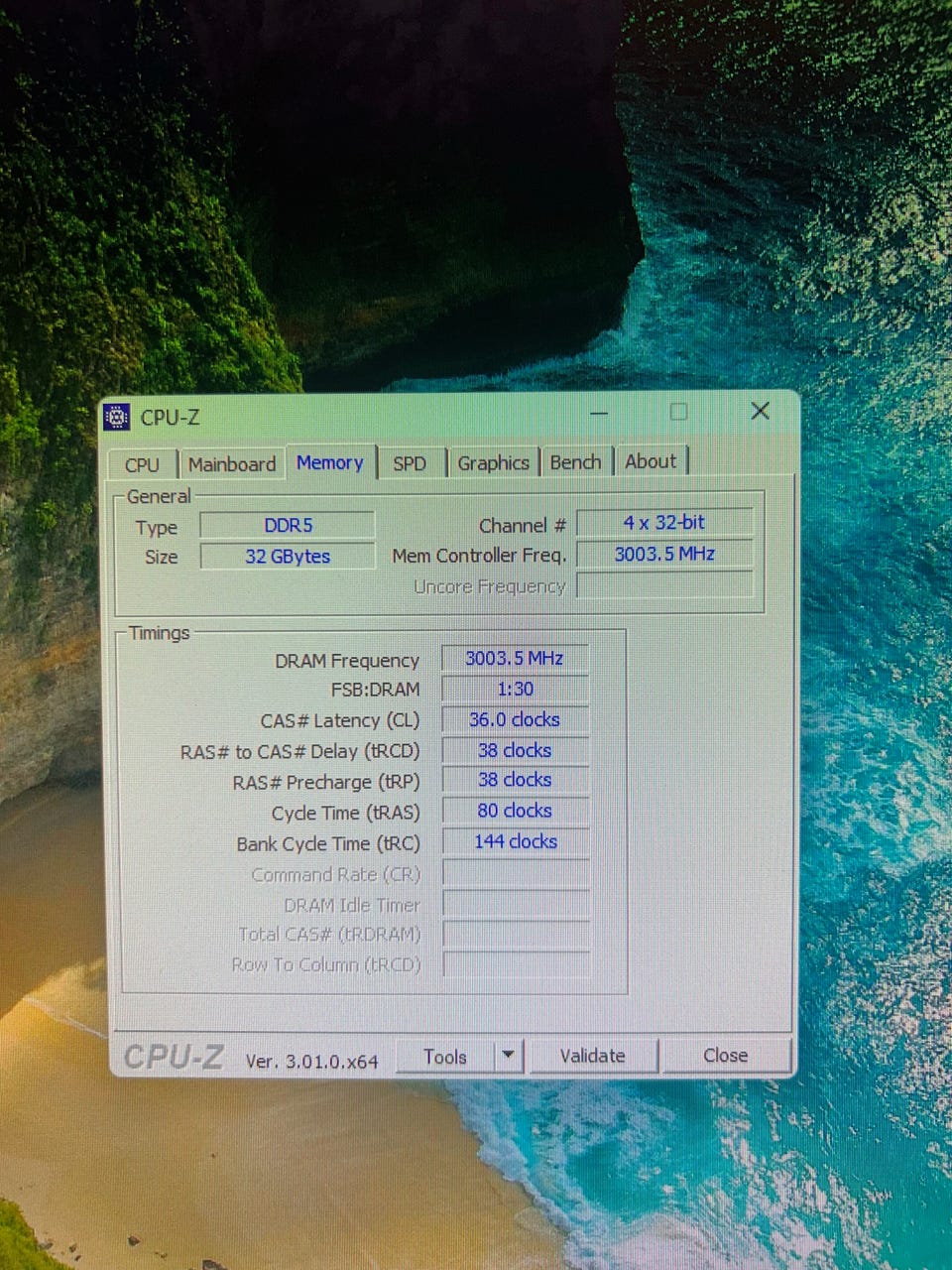Image resolution: width=952 pixels, height=1270 pixels.
Task: Click the 32 GBytes size value
Action: pos(288,557)
